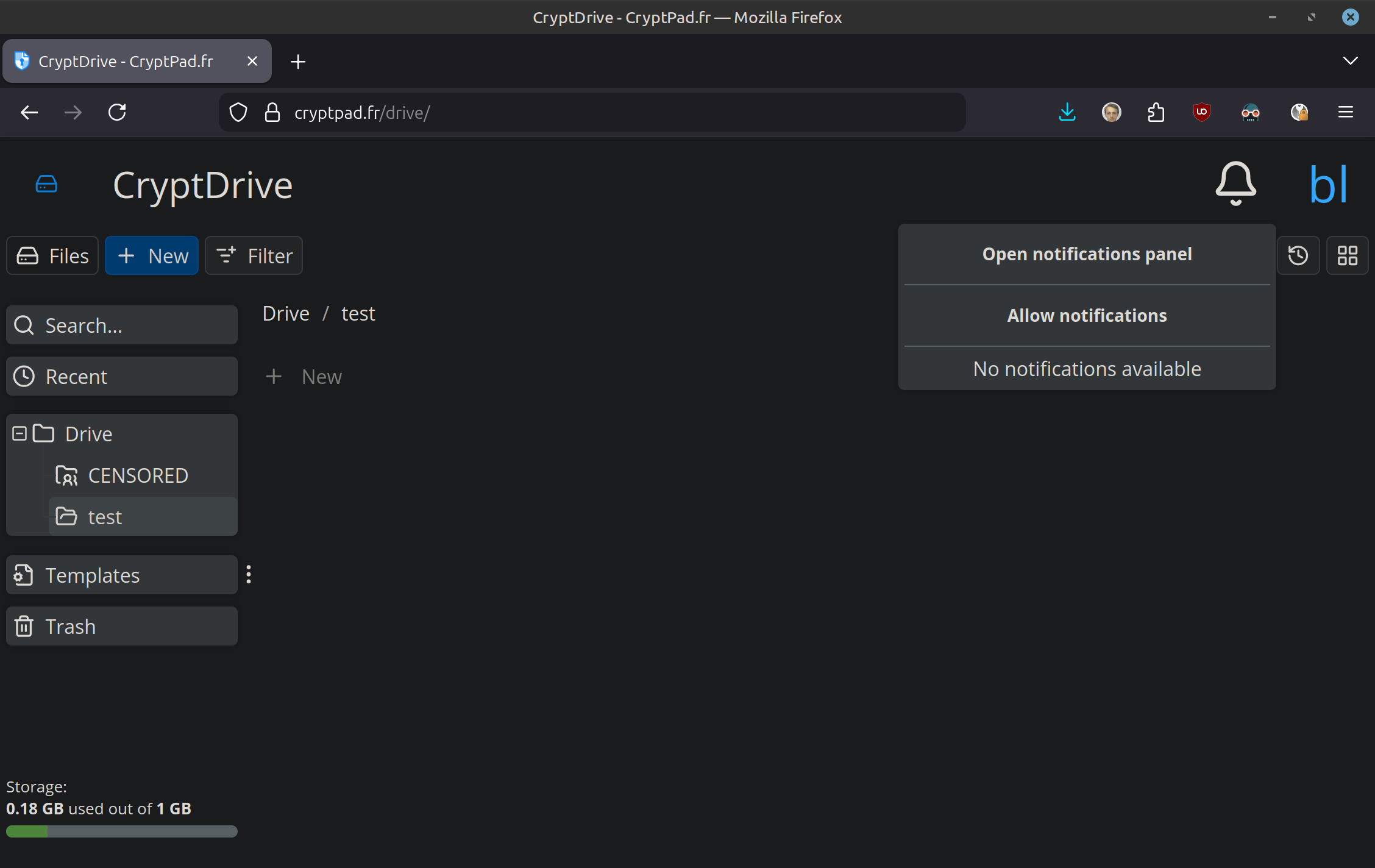
Task: Collapse the Drive tree node
Action: coord(20,433)
